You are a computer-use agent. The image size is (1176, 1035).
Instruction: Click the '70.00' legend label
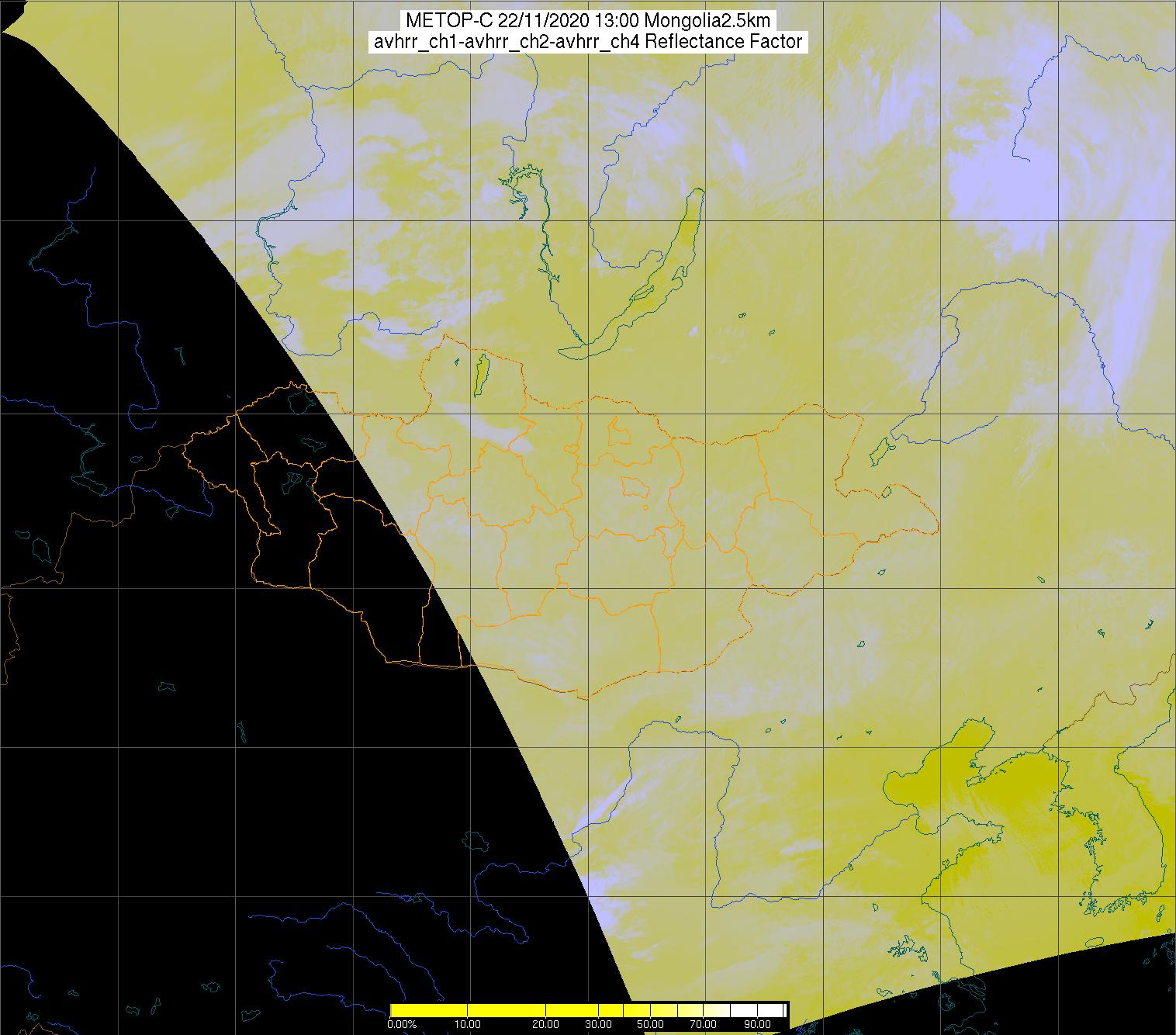(703, 1024)
